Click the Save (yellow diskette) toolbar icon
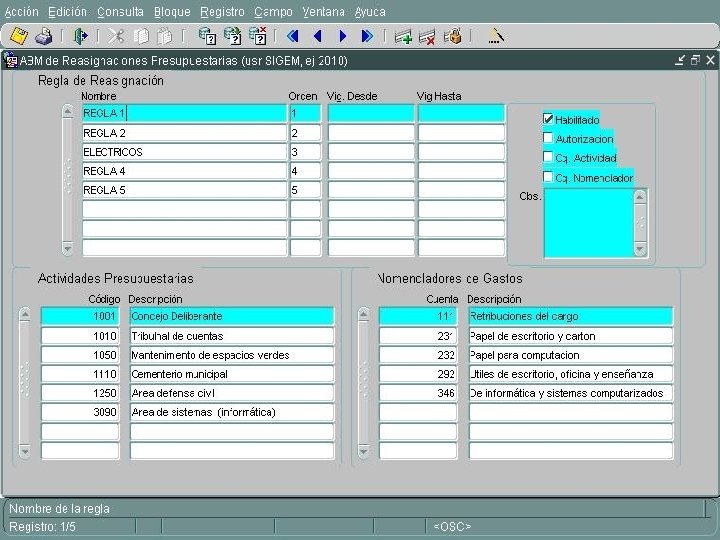 click(19, 36)
